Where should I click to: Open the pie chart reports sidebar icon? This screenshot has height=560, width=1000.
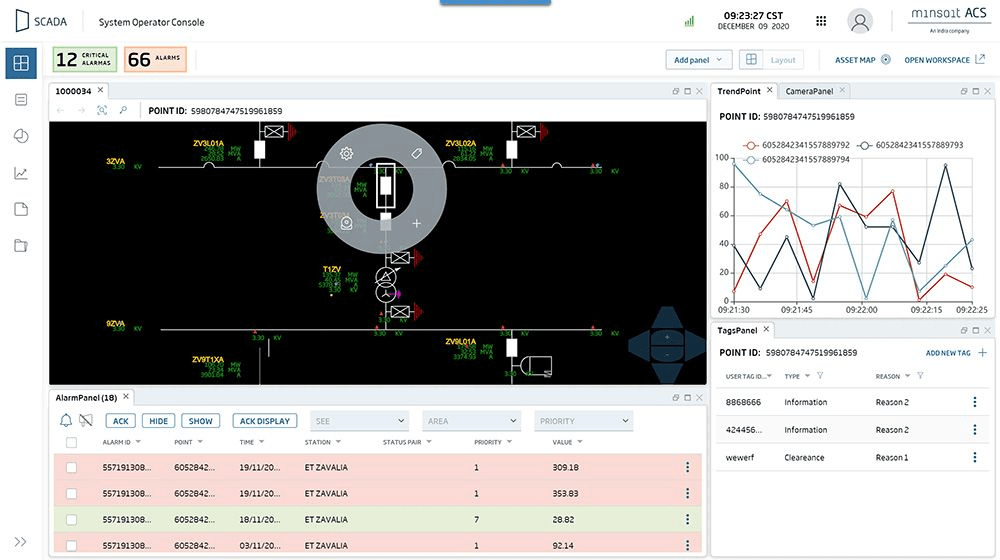click(x=21, y=136)
